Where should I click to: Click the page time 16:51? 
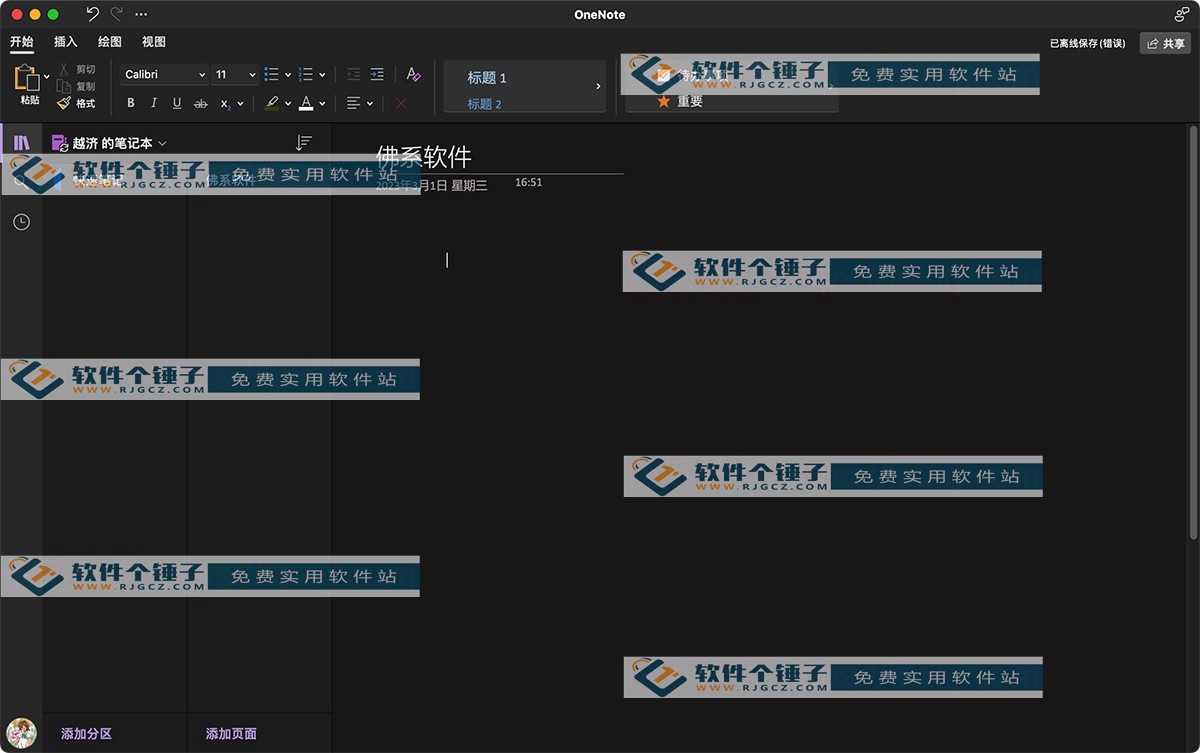(x=529, y=183)
